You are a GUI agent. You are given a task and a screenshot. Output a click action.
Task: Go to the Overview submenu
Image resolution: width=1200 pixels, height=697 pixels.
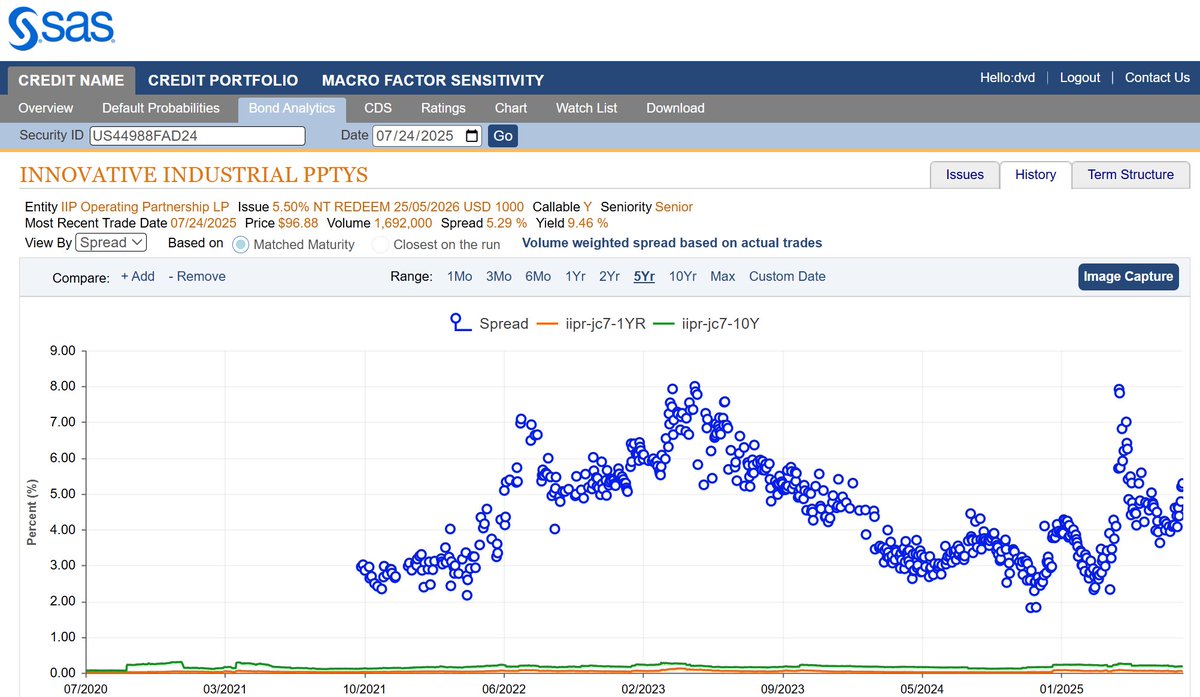[46, 108]
